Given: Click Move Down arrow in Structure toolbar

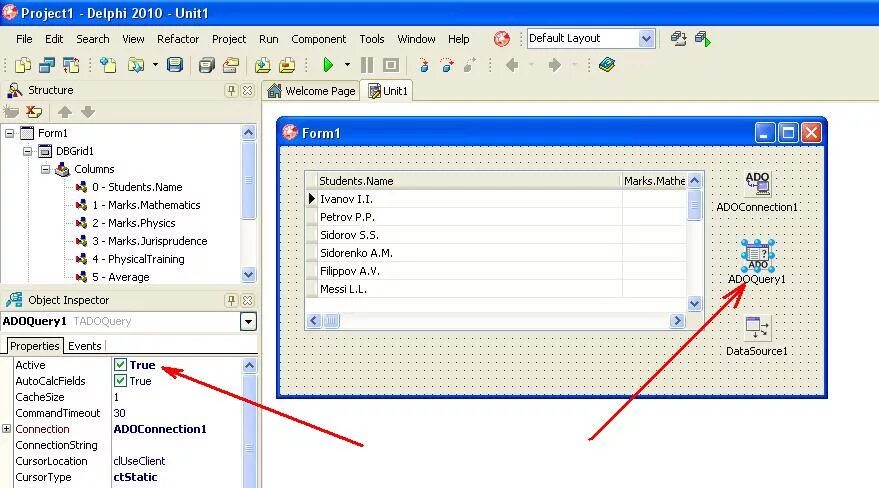Looking at the screenshot, I should tap(87, 111).
